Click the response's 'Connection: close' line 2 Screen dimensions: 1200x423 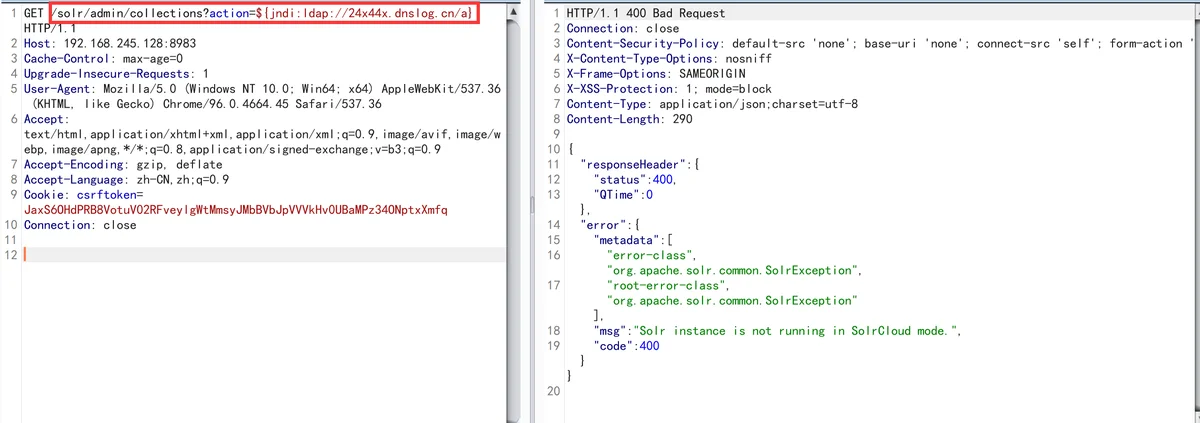click(623, 29)
